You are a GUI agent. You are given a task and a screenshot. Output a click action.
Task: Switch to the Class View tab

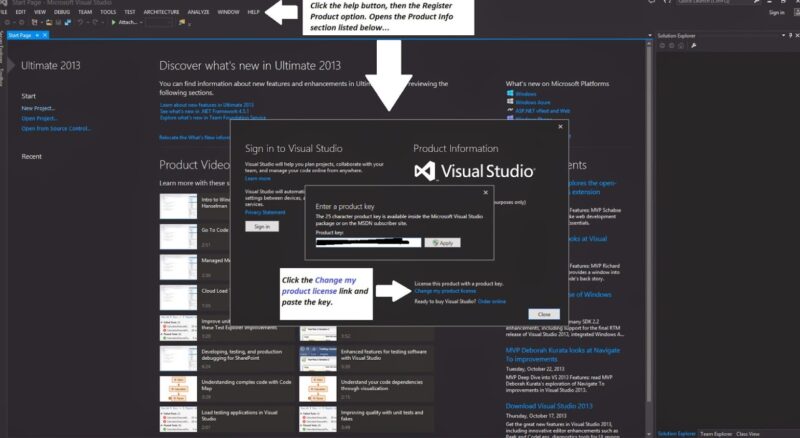point(747,434)
